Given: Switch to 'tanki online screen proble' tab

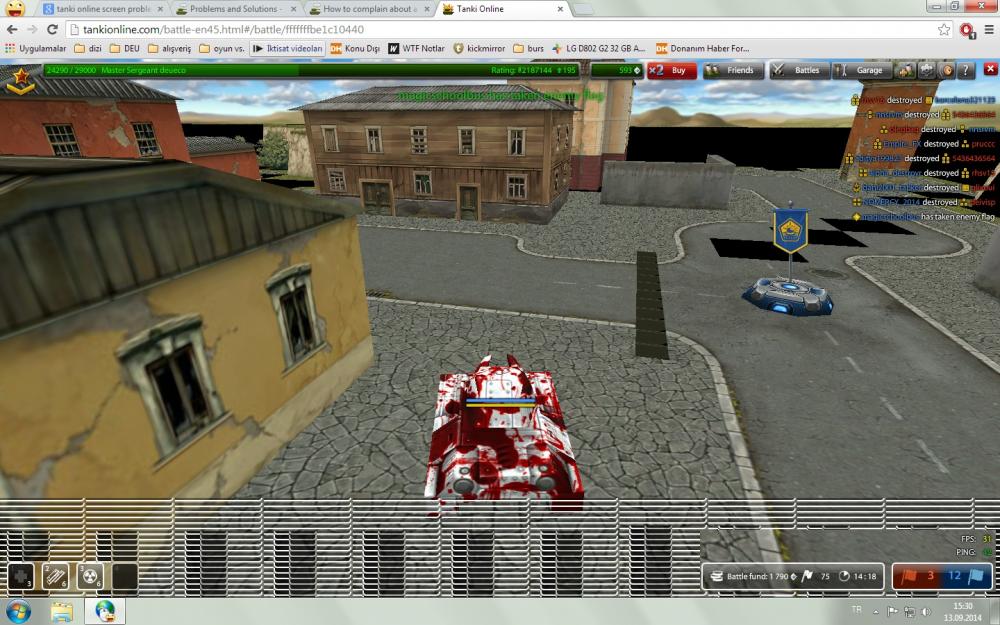Looking at the screenshot, I should [103, 9].
